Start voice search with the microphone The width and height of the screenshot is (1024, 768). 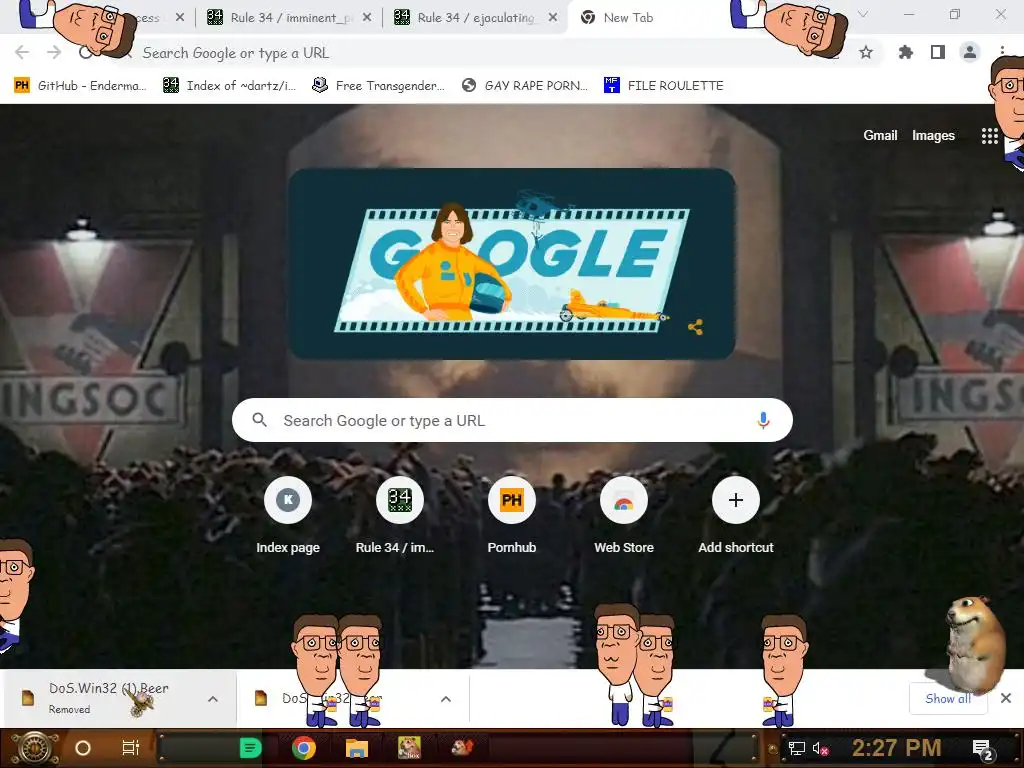[x=763, y=421]
